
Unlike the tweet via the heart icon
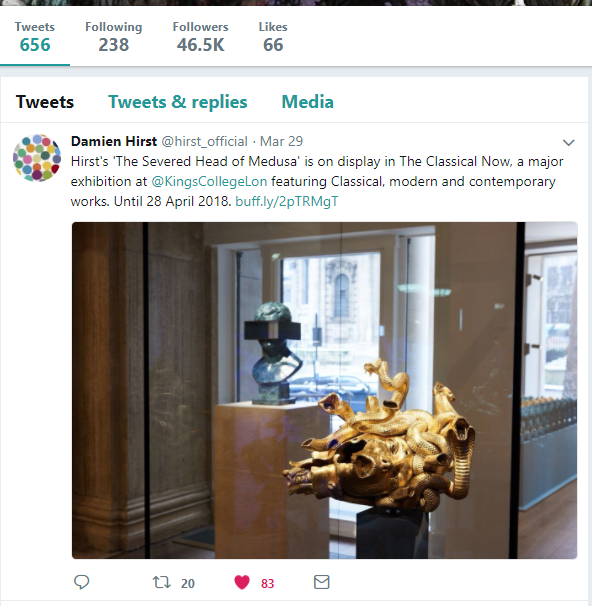[x=242, y=582]
